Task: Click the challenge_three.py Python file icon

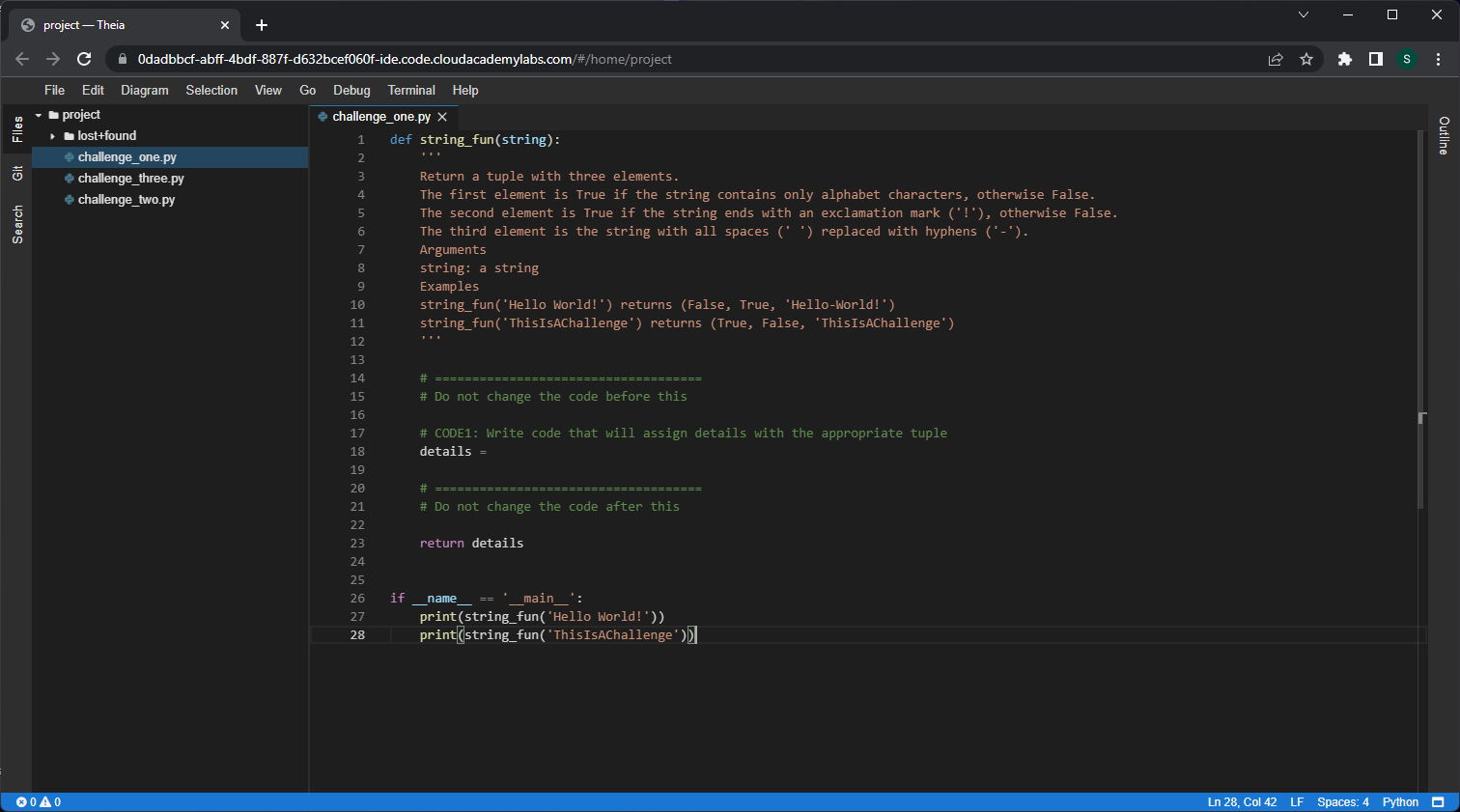Action: coord(70,179)
